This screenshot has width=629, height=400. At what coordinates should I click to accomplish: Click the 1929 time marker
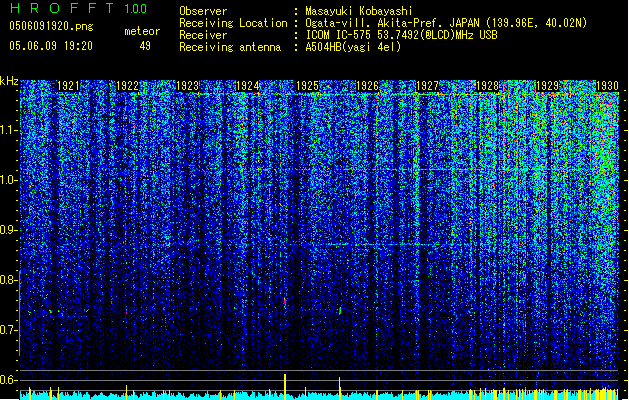548,86
